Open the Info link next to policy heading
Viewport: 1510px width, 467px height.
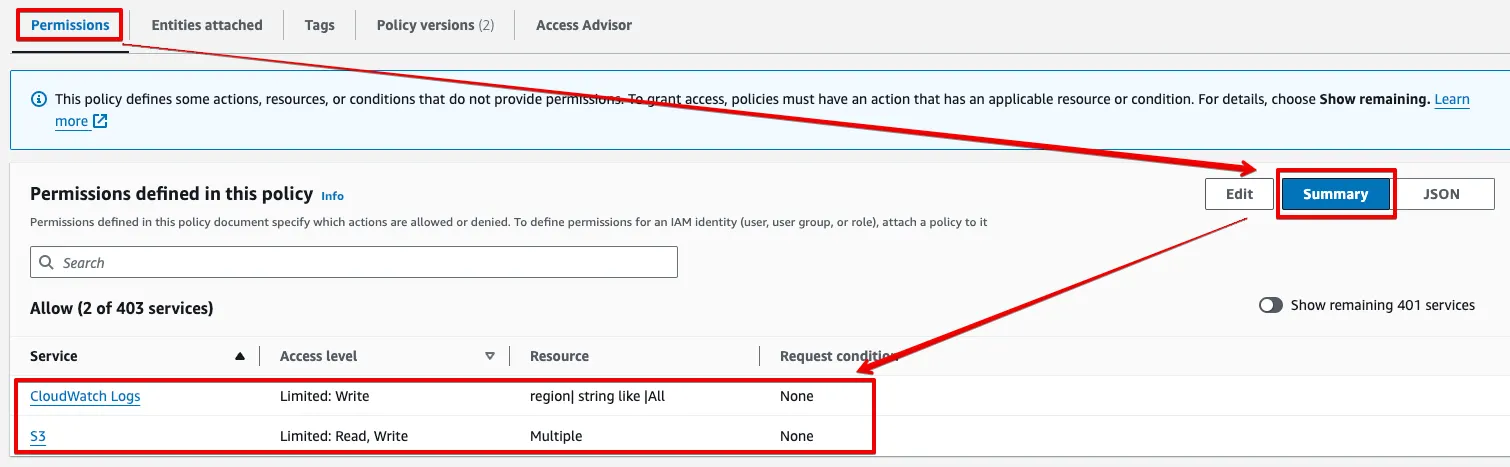[x=332, y=196]
